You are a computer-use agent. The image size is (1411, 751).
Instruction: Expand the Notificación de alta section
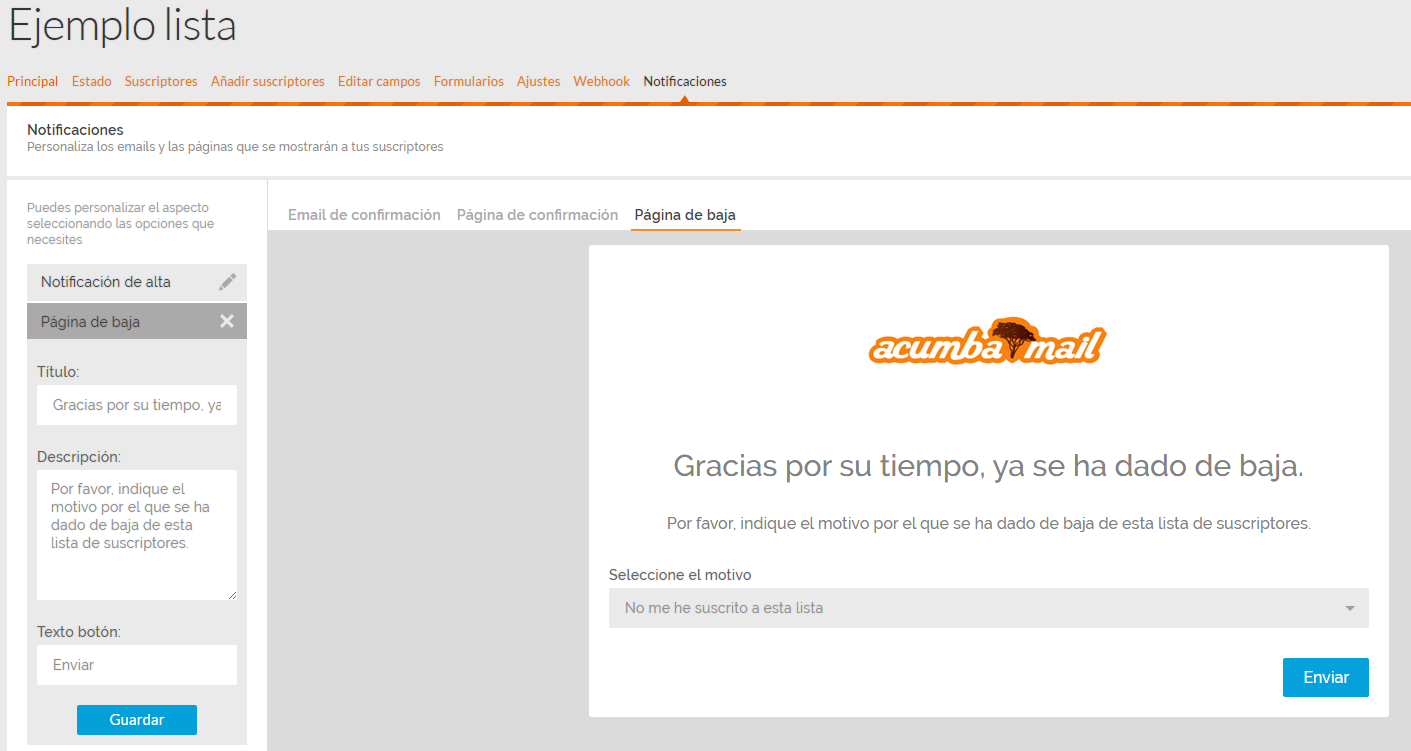click(106, 282)
